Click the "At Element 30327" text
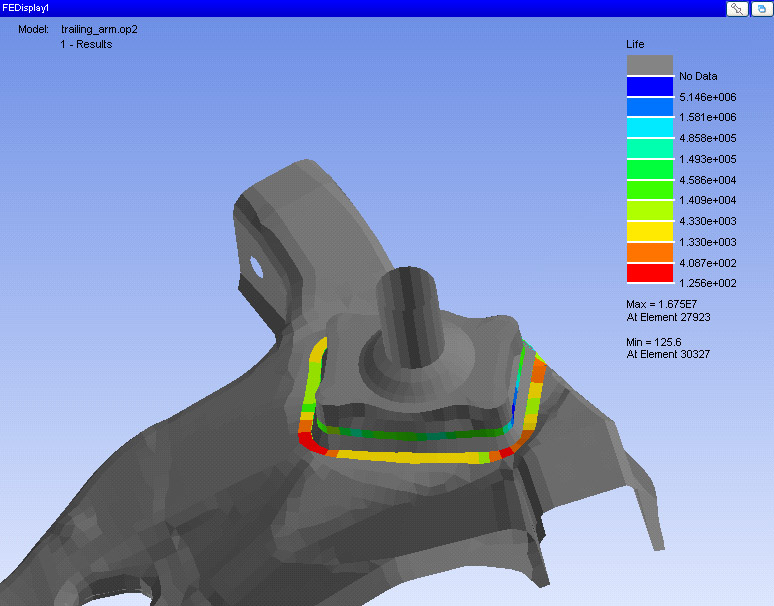The image size is (774, 606). coord(668,354)
